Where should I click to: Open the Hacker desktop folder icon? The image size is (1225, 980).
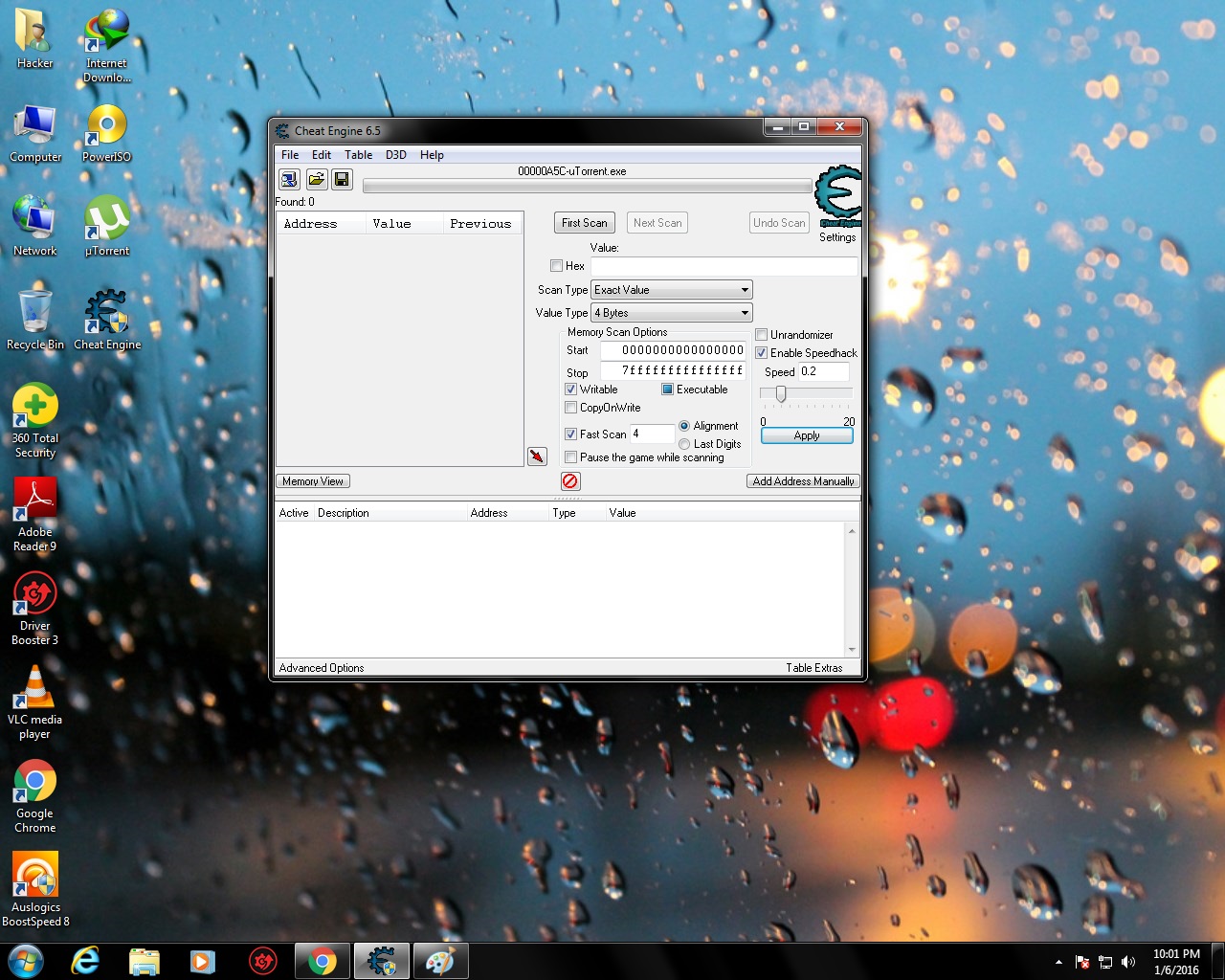[x=35, y=40]
